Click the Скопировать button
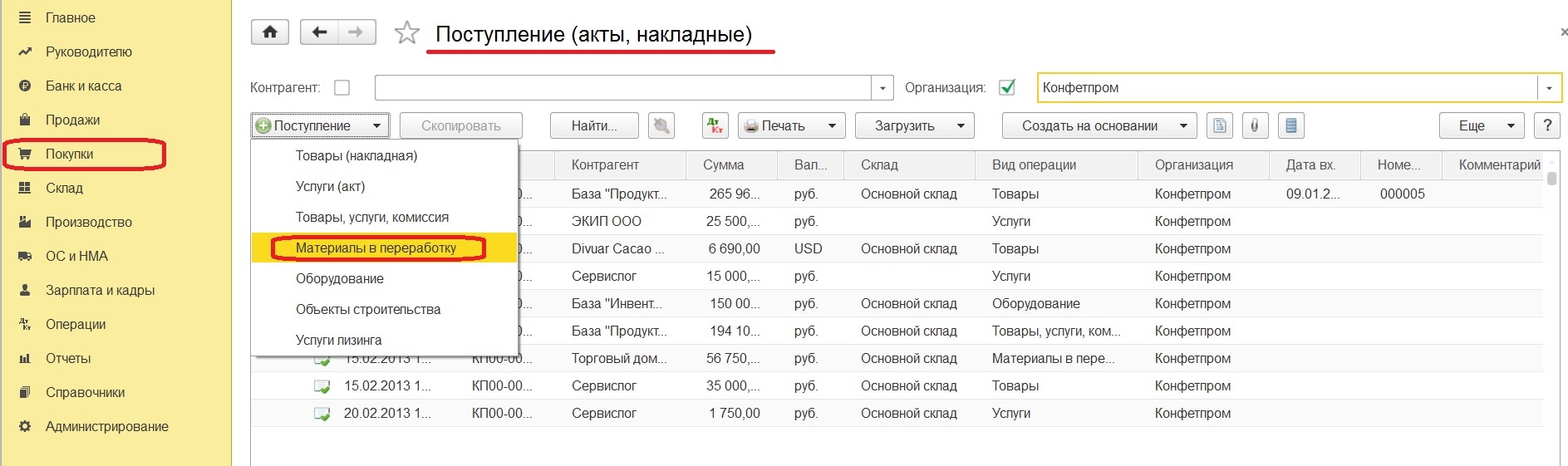The width and height of the screenshot is (1568, 466). pyautogui.click(x=460, y=125)
